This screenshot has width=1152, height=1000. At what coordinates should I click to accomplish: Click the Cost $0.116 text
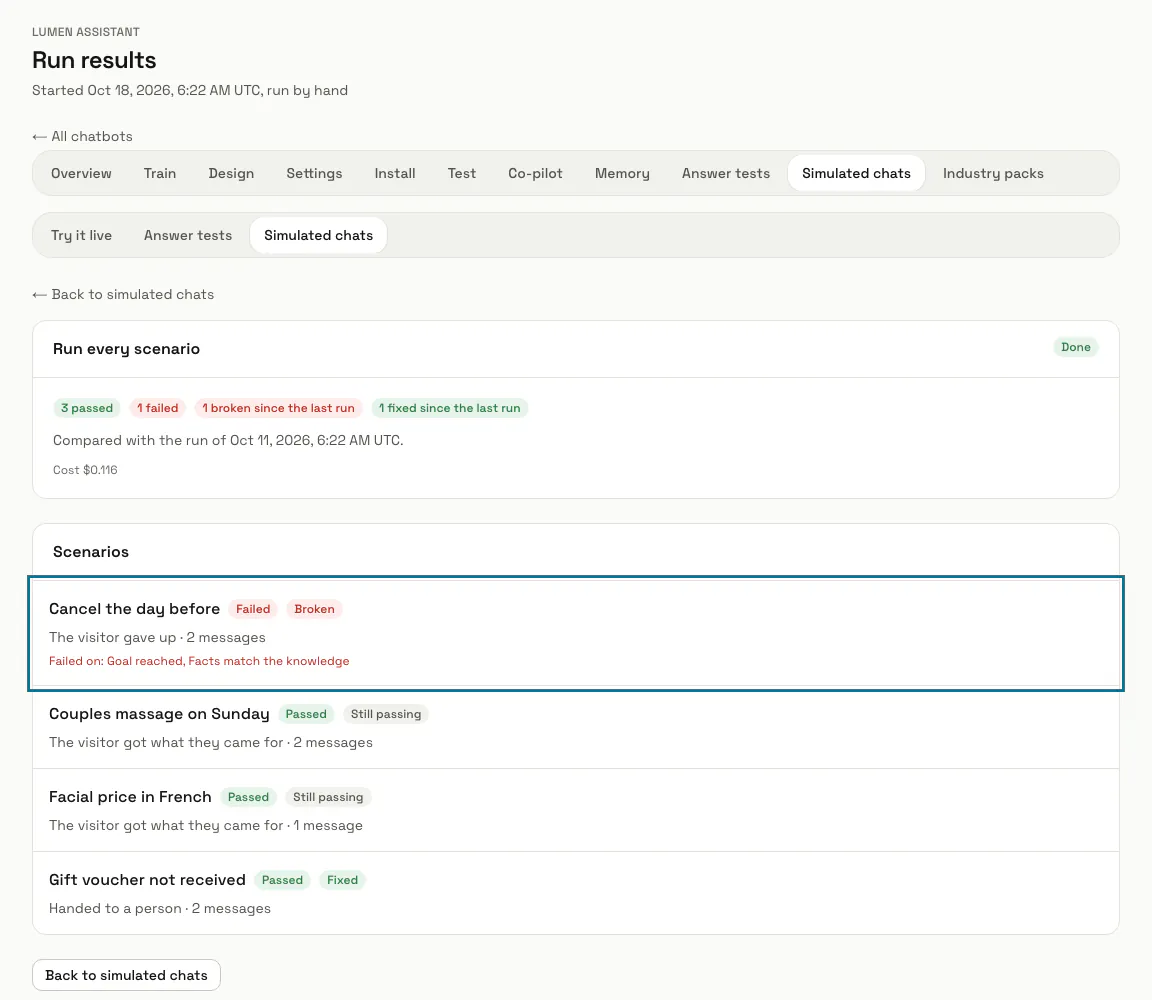pos(85,470)
